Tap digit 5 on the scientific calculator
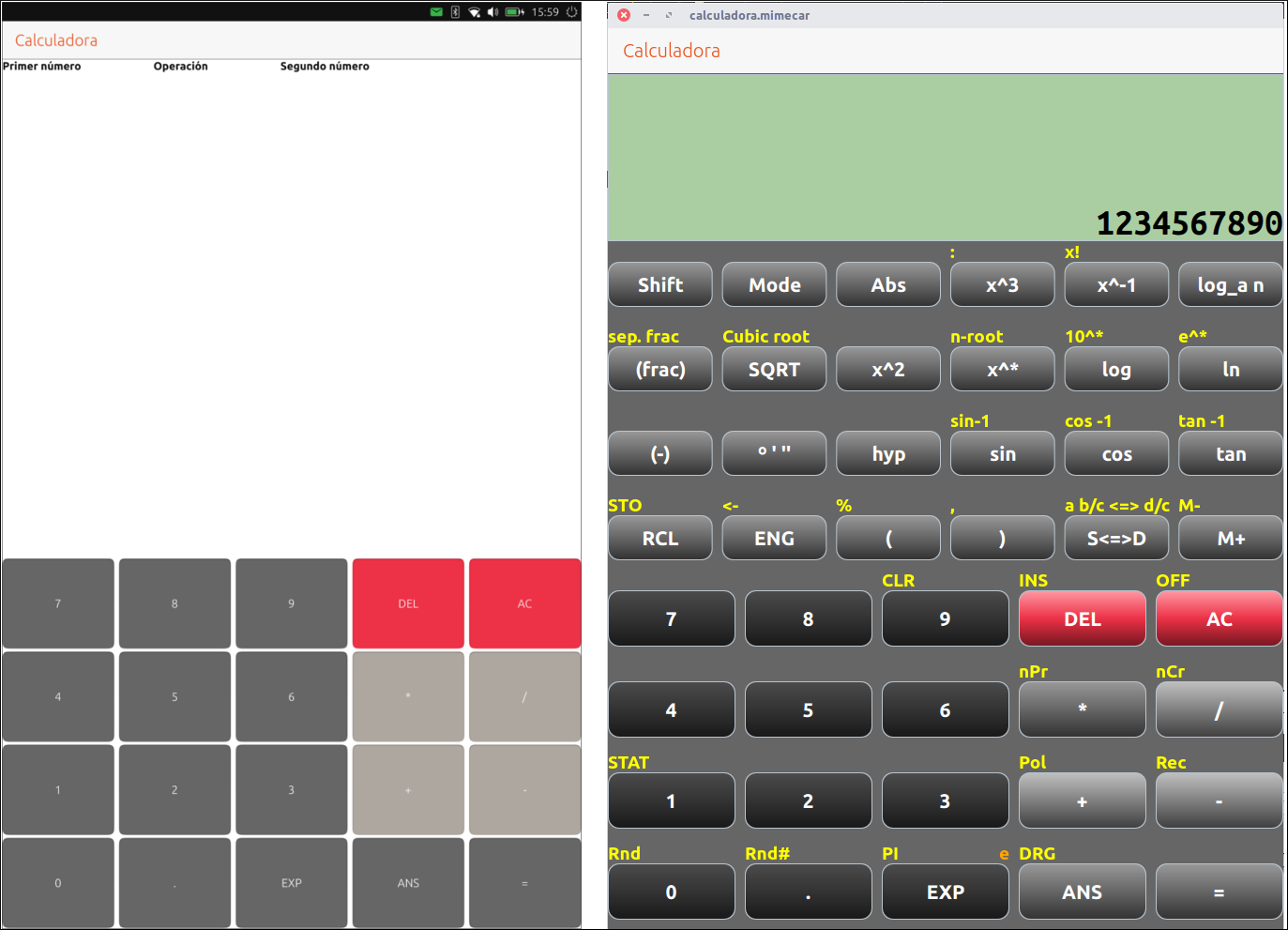The image size is (1288, 930). [x=809, y=709]
